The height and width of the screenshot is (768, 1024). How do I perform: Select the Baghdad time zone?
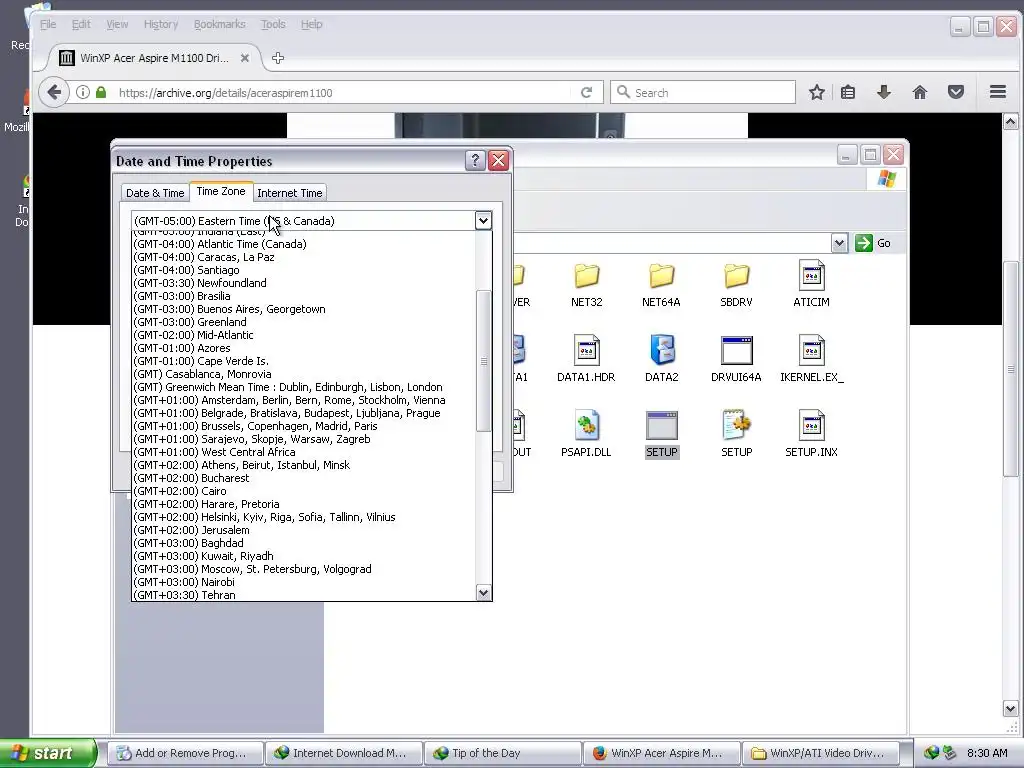pyautogui.click(x=304, y=543)
